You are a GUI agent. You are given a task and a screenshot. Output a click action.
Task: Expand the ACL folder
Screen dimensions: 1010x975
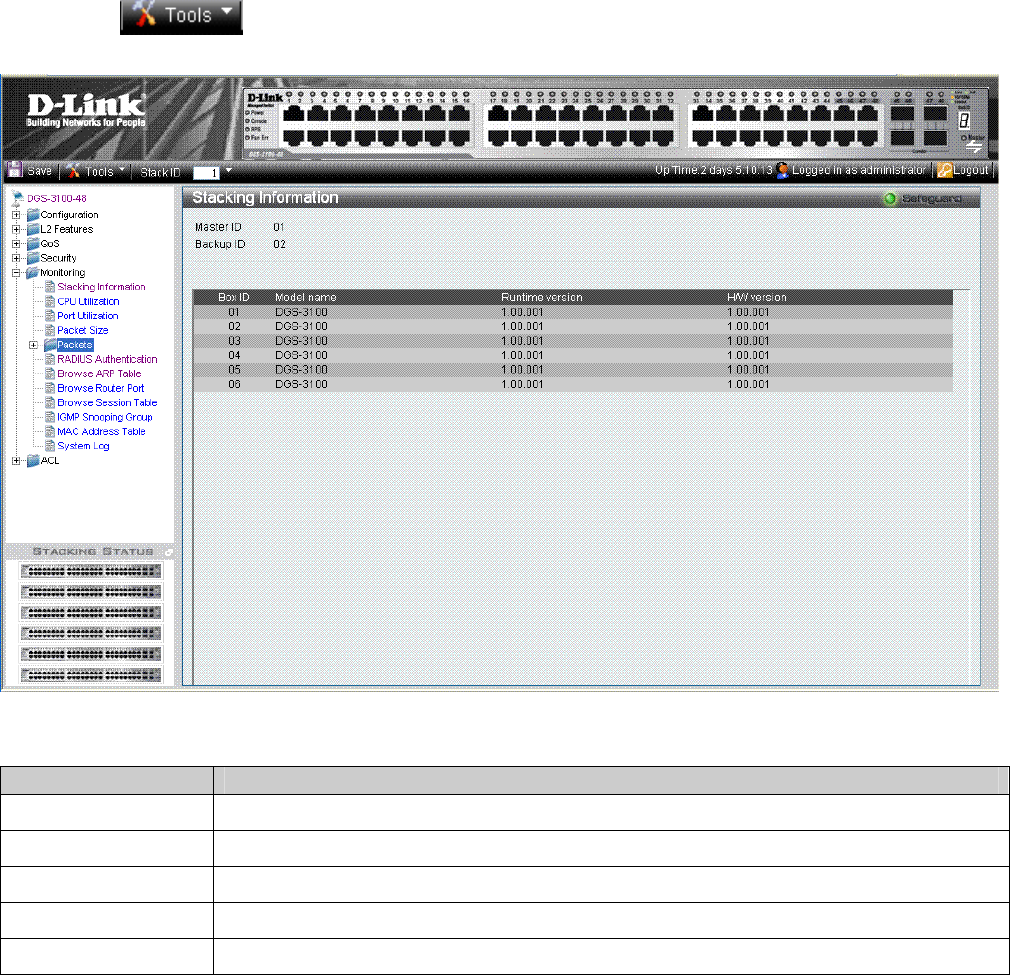pos(16,461)
